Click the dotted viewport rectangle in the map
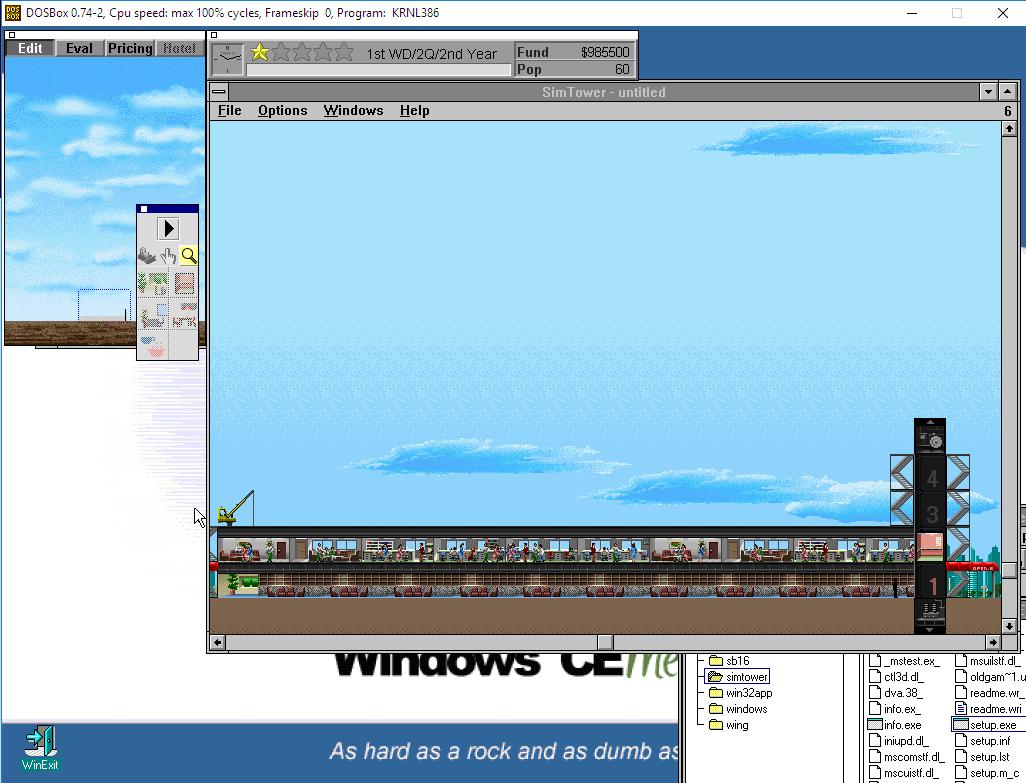1026x783 pixels. (x=104, y=305)
